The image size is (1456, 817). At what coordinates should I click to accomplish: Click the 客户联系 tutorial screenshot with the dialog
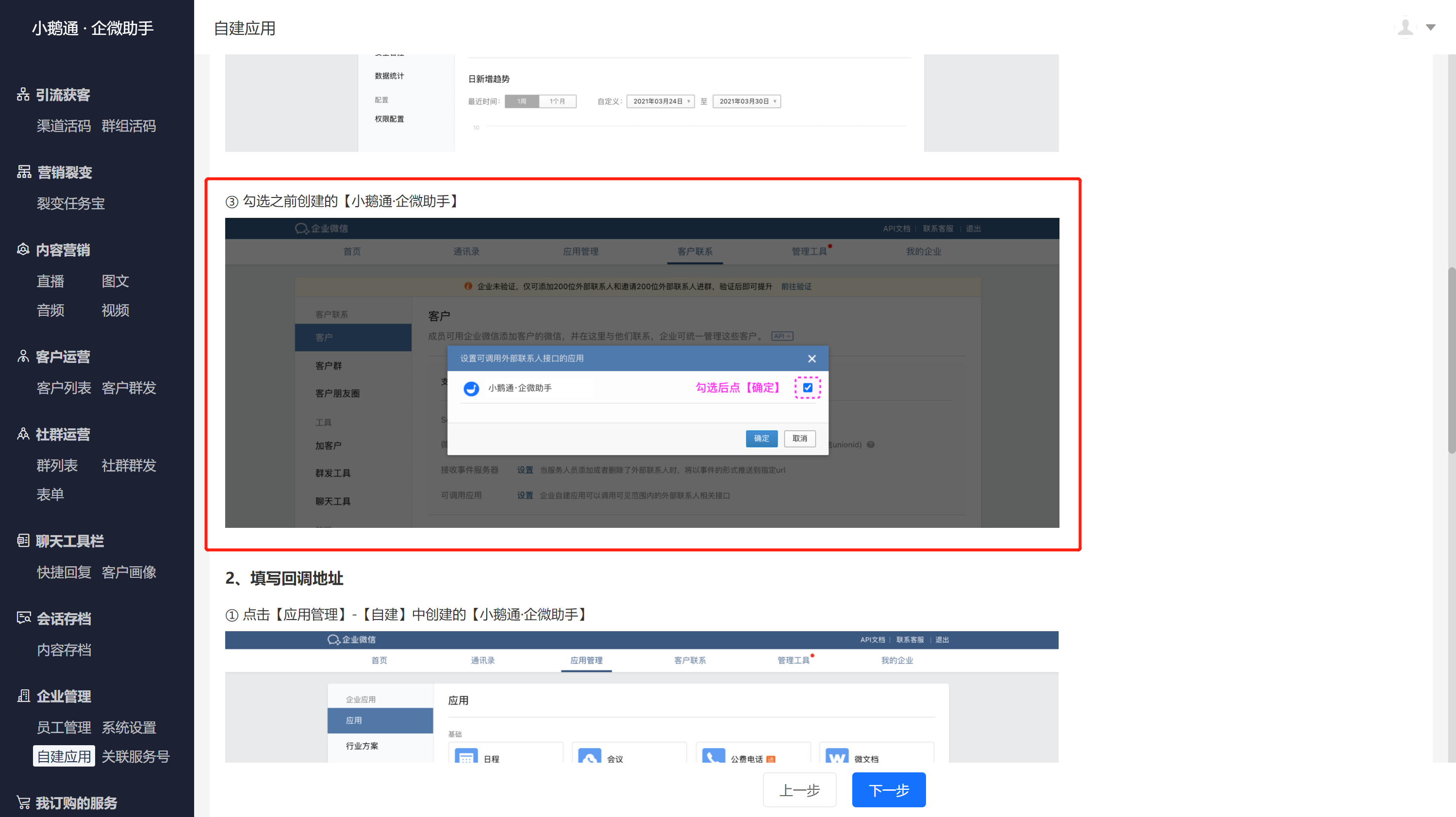[x=642, y=372]
